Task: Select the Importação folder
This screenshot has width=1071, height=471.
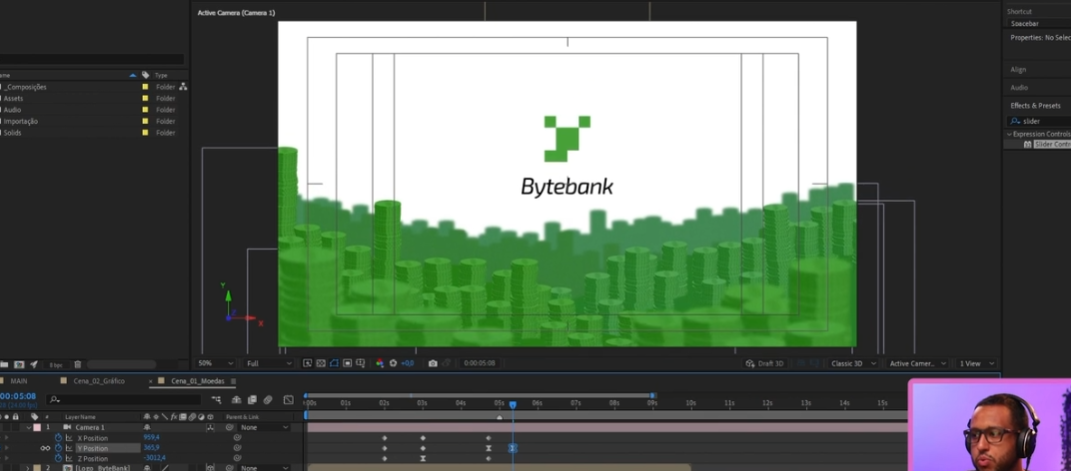Action: coord(20,121)
